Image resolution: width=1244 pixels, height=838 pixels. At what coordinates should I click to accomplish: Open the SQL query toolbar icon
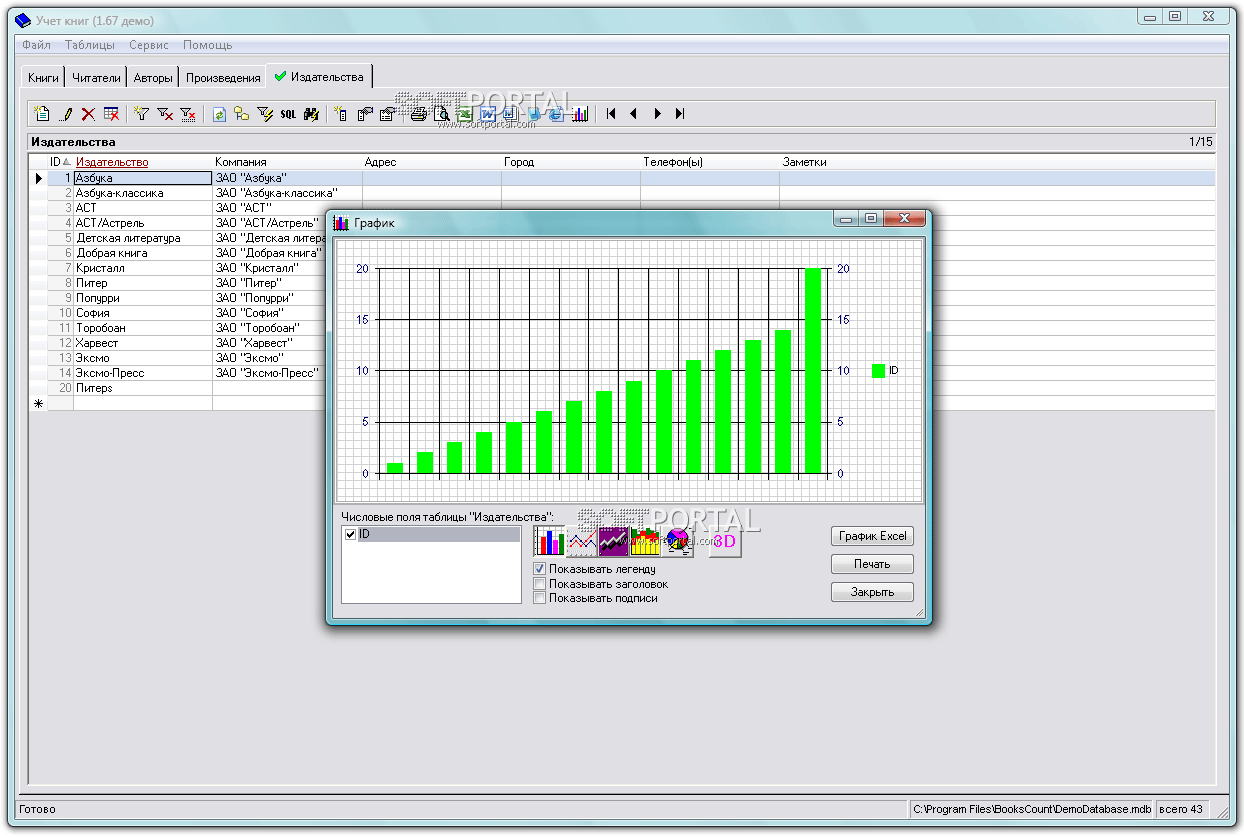(288, 114)
